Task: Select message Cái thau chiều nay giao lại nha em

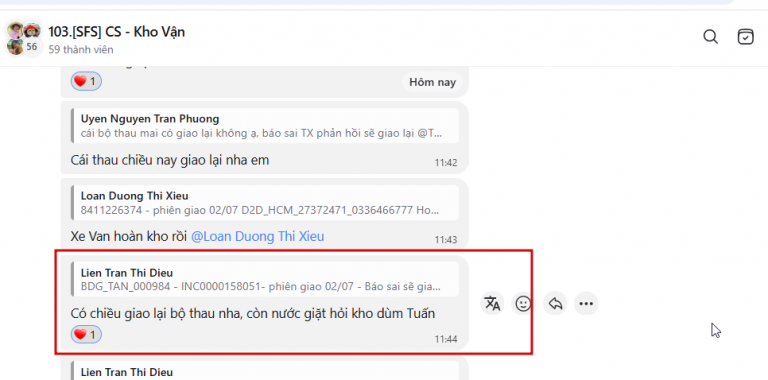Action: (169, 160)
